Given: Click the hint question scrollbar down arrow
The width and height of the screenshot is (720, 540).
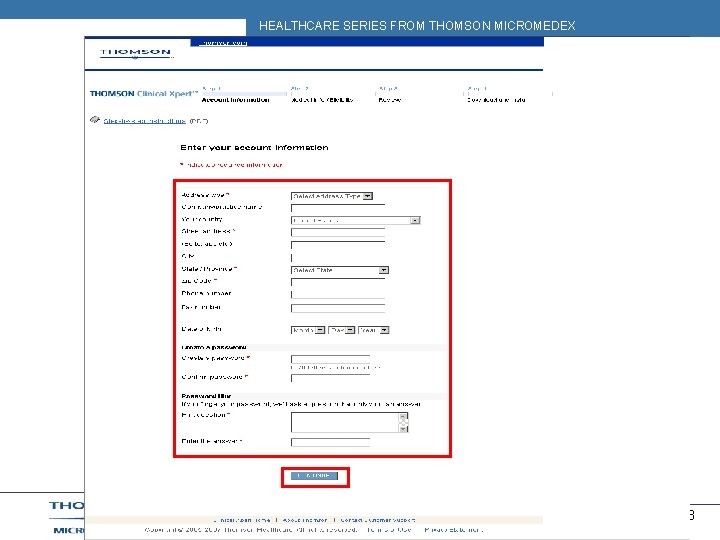Looking at the screenshot, I should (403, 428).
